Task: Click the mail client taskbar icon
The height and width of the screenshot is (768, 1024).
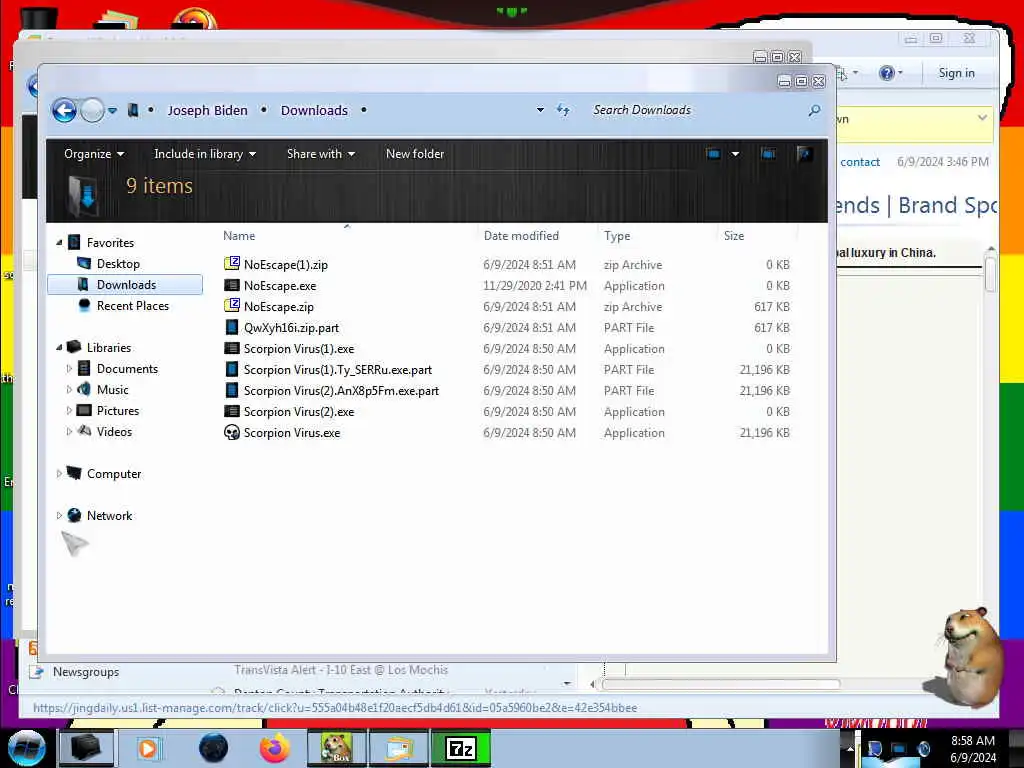Action: [399, 748]
